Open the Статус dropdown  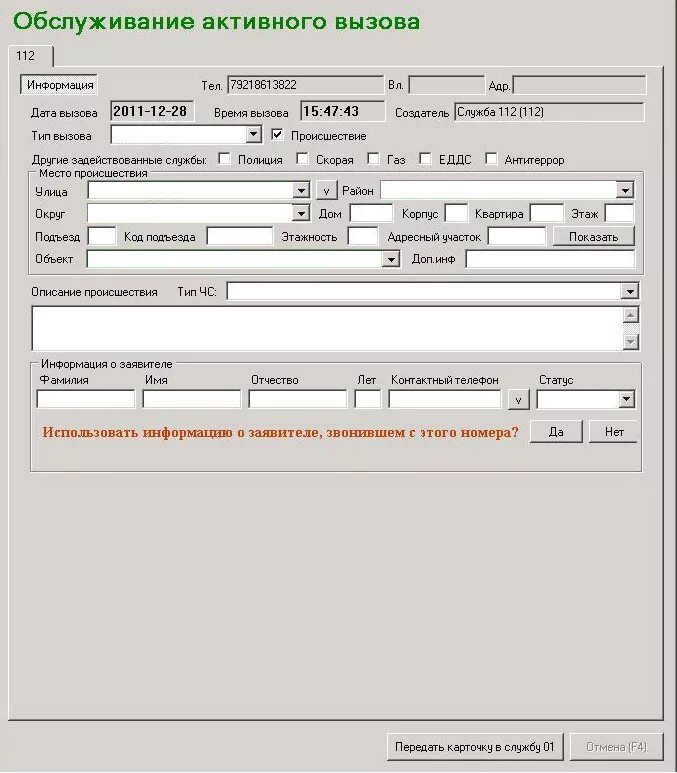(626, 399)
